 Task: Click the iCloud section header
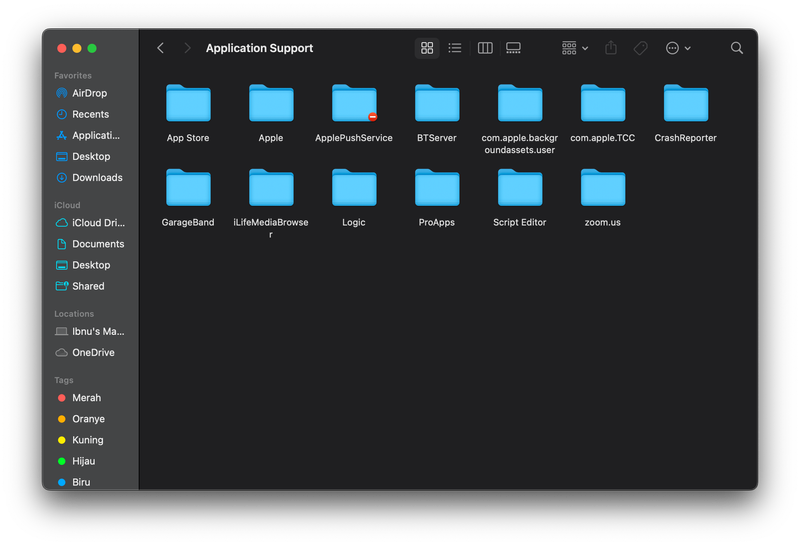point(67,205)
